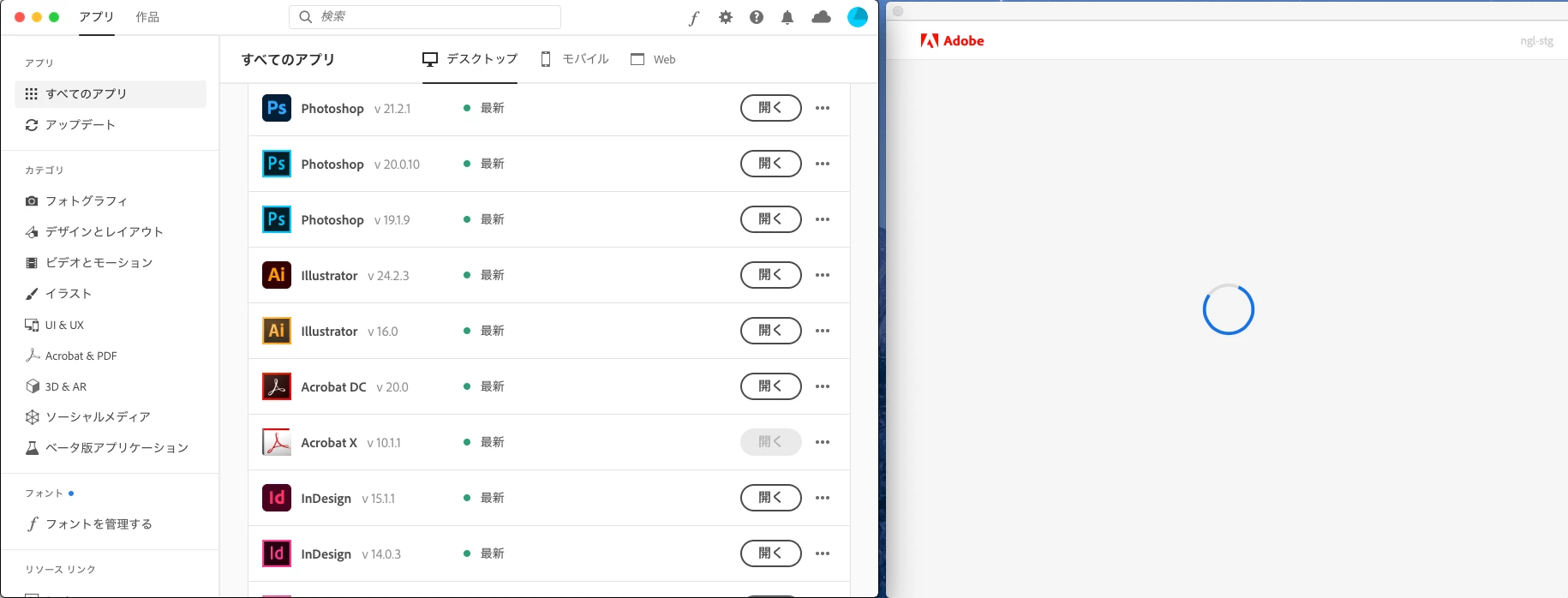Open Illustrator v 16.0 with 開く
This screenshot has height=598, width=1568.
tap(771, 331)
